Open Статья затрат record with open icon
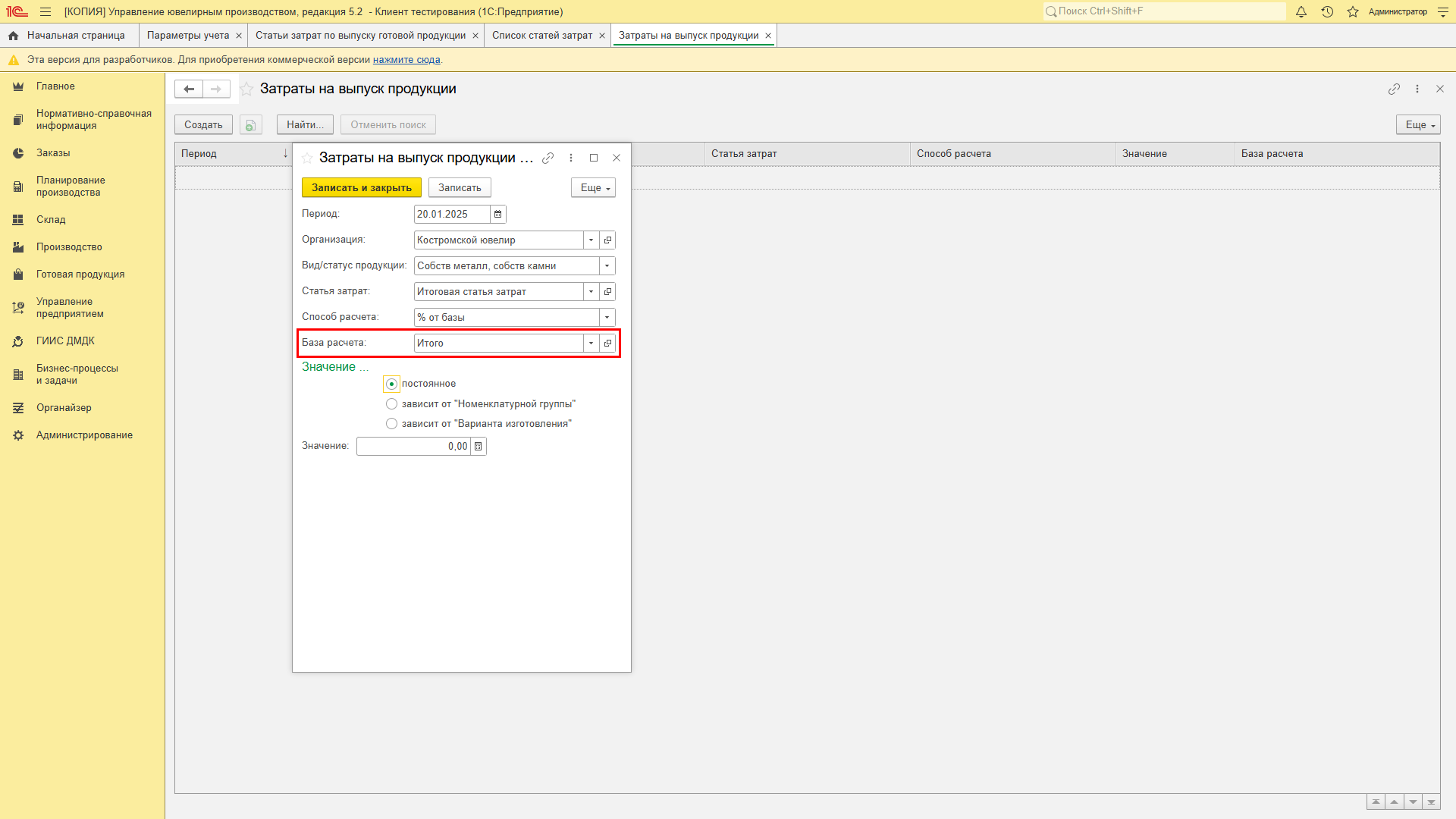 pyautogui.click(x=607, y=292)
